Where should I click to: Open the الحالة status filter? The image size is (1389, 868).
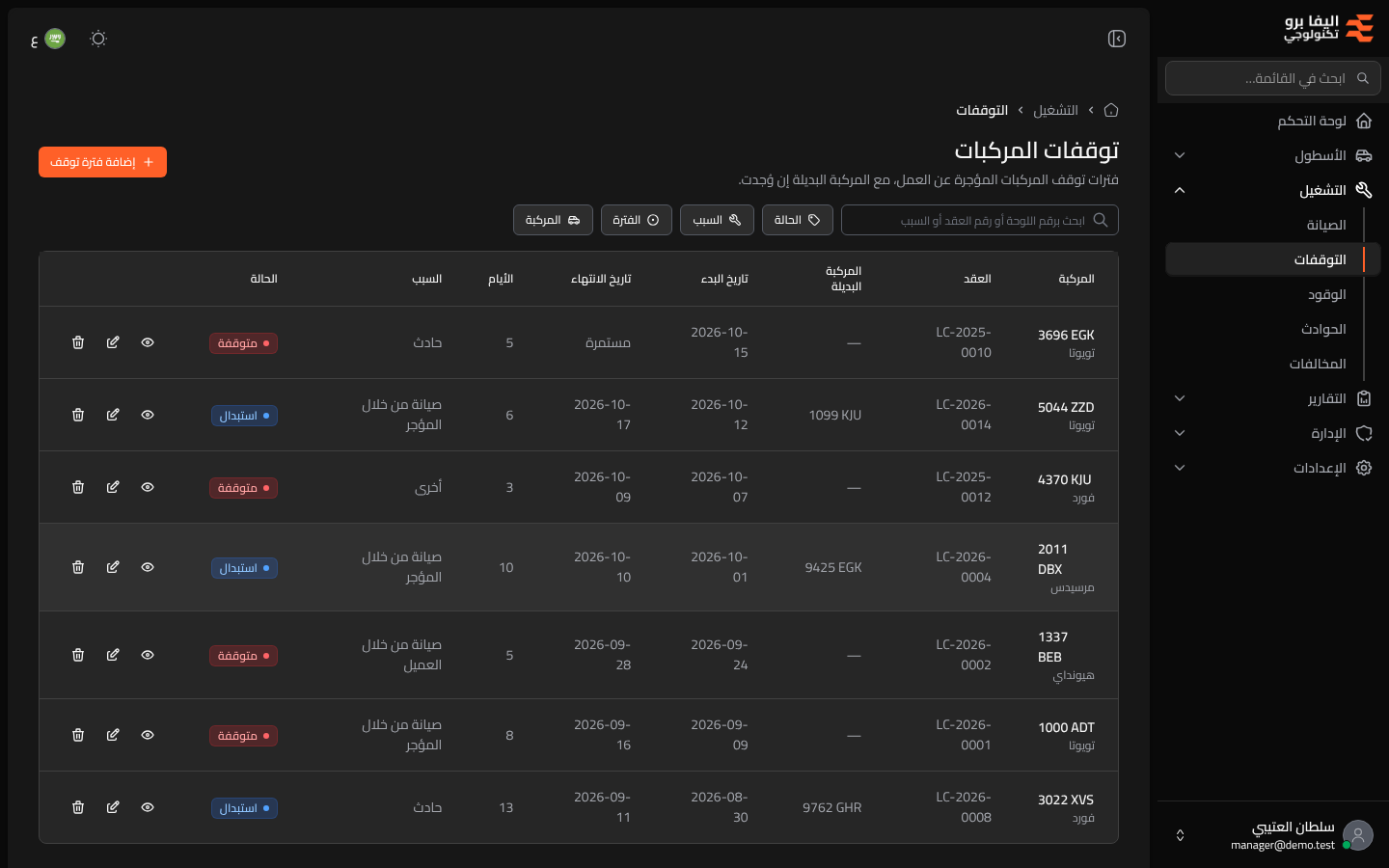click(x=798, y=220)
